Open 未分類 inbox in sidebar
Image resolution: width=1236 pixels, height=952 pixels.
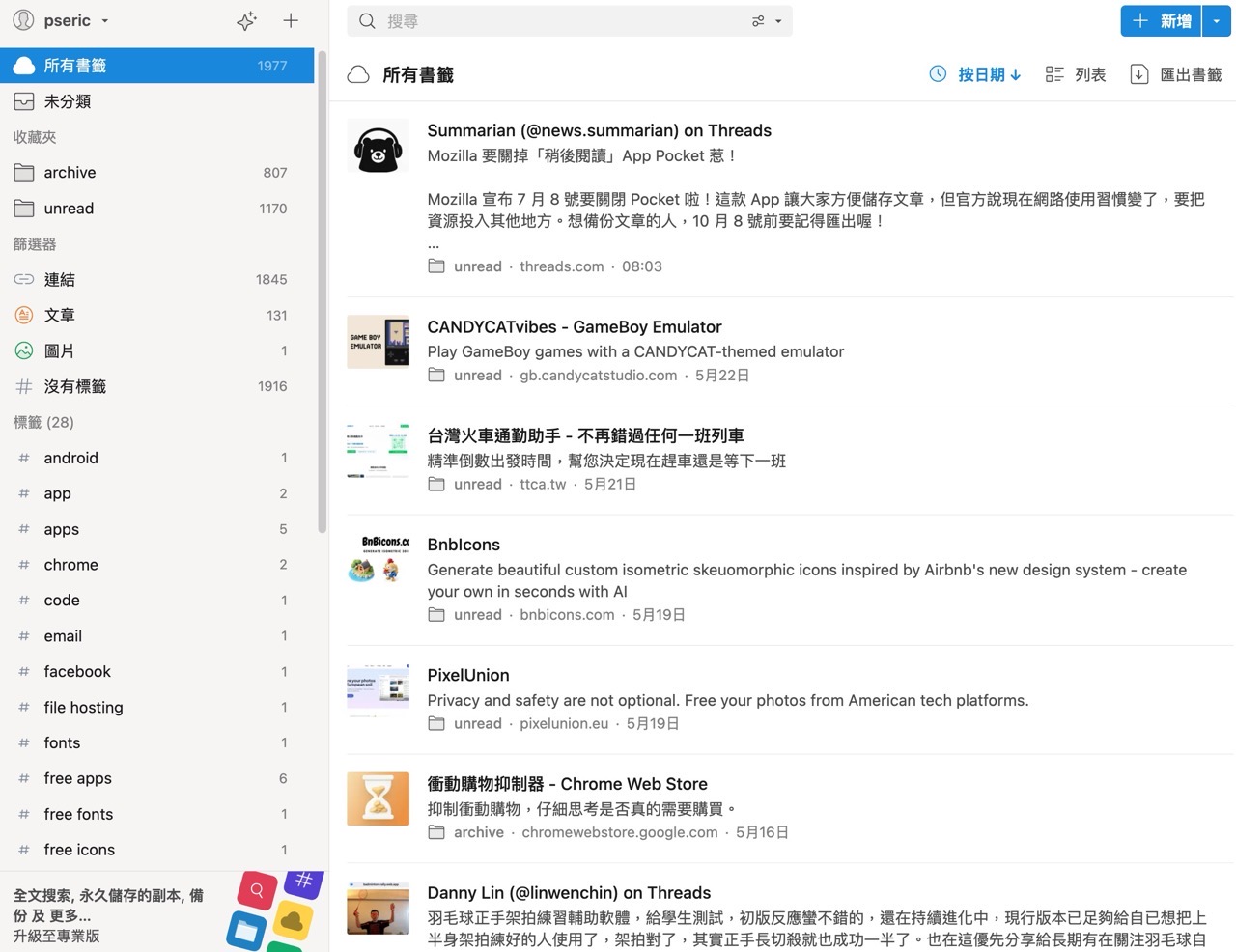point(157,101)
